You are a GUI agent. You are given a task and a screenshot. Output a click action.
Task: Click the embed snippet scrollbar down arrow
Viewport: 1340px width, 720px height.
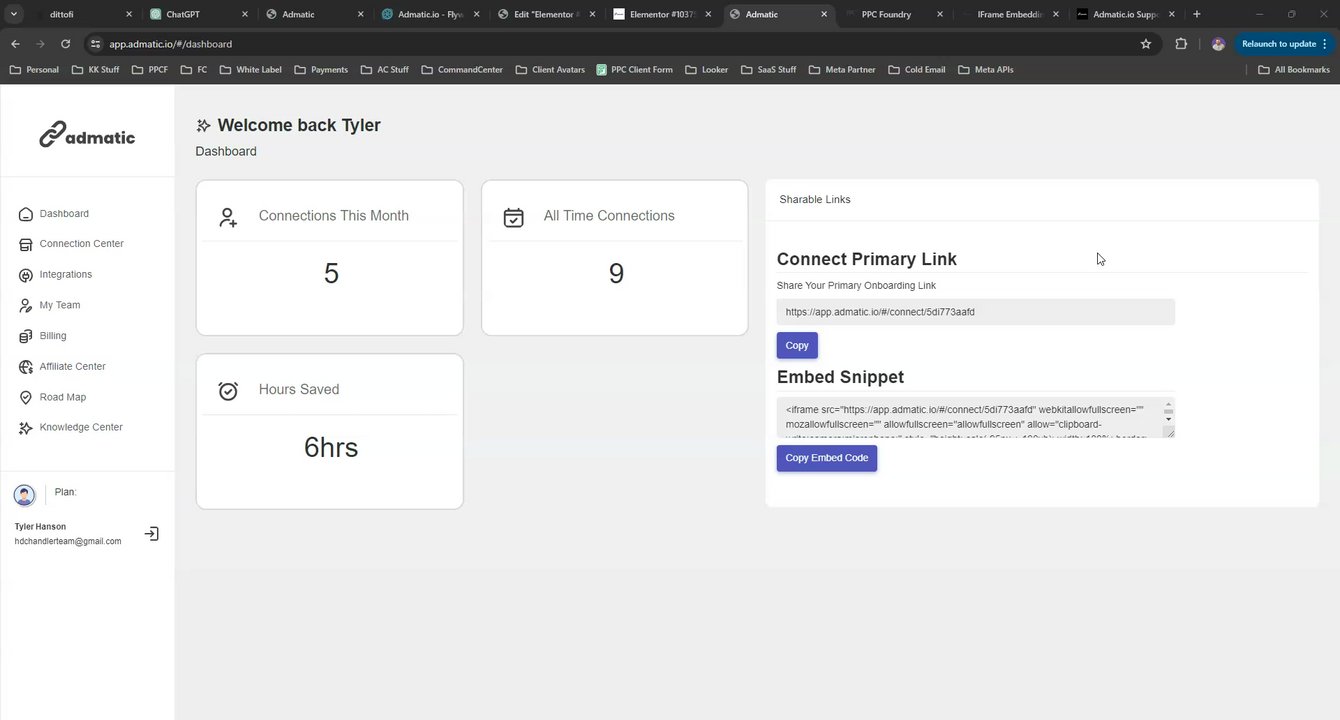(x=1168, y=420)
